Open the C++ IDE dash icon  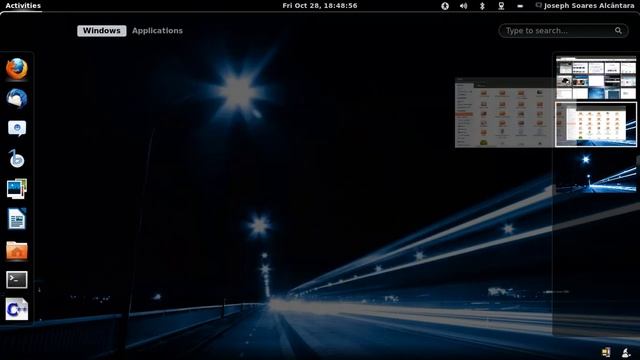point(17,309)
